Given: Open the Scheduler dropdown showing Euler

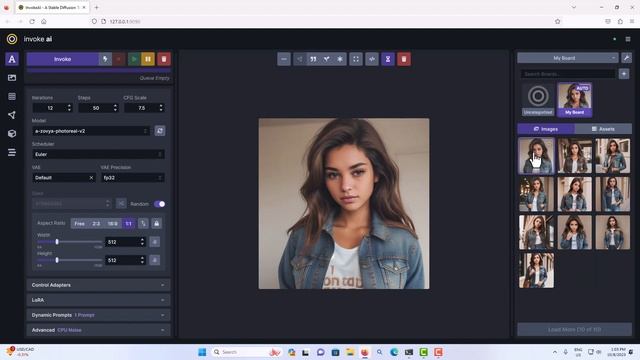Looking at the screenshot, I should 98,154.
